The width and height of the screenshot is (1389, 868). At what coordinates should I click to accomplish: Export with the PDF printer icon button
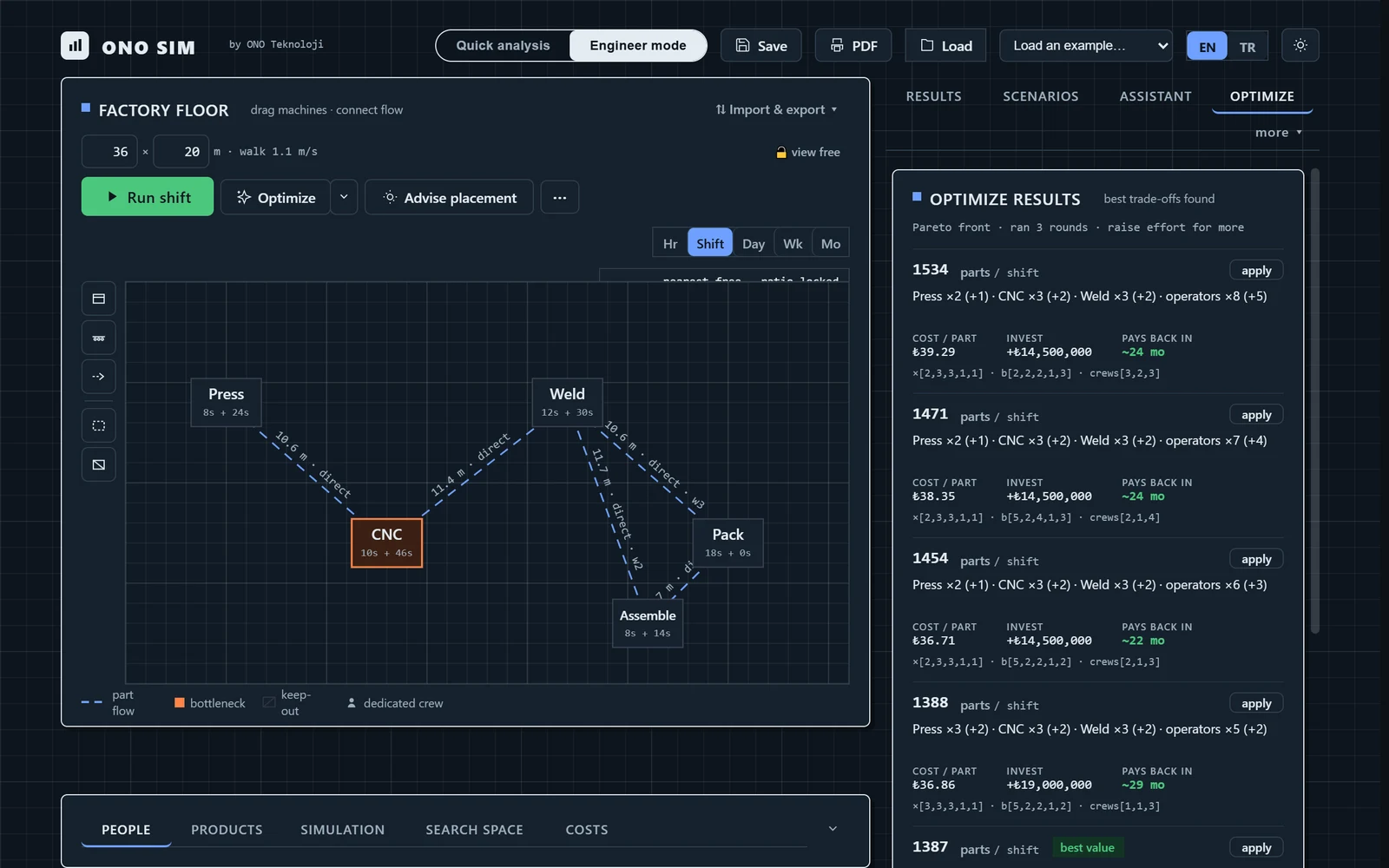tap(853, 45)
